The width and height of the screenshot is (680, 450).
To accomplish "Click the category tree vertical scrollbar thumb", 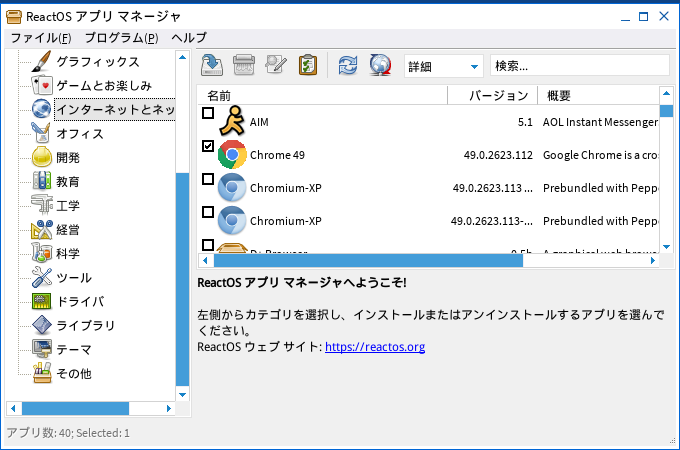I will point(183,279).
